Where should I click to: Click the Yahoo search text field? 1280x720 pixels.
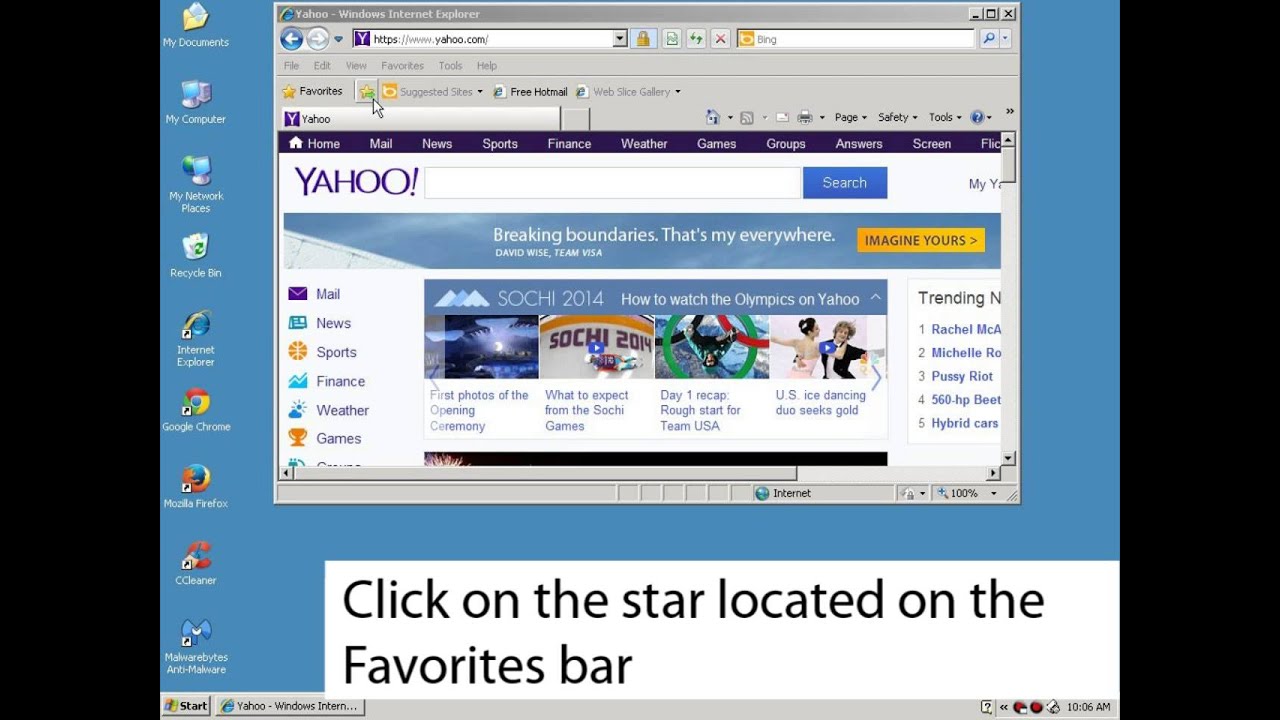coord(613,183)
